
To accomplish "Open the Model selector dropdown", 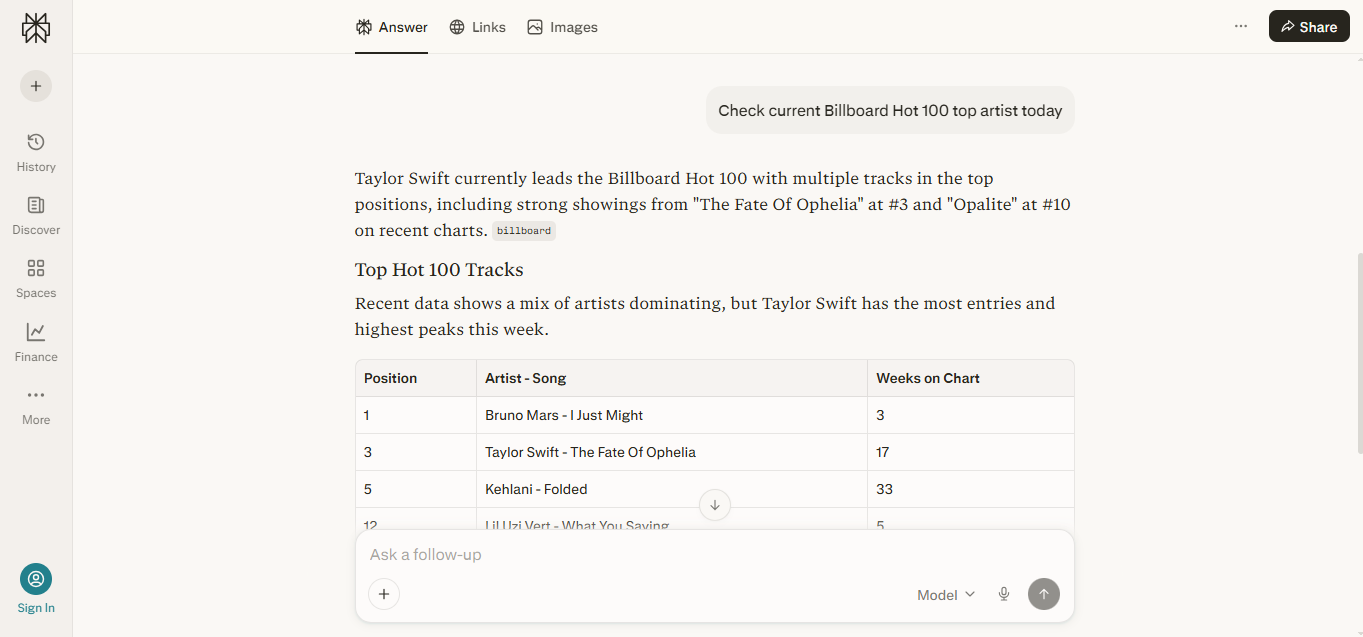I will [943, 593].
